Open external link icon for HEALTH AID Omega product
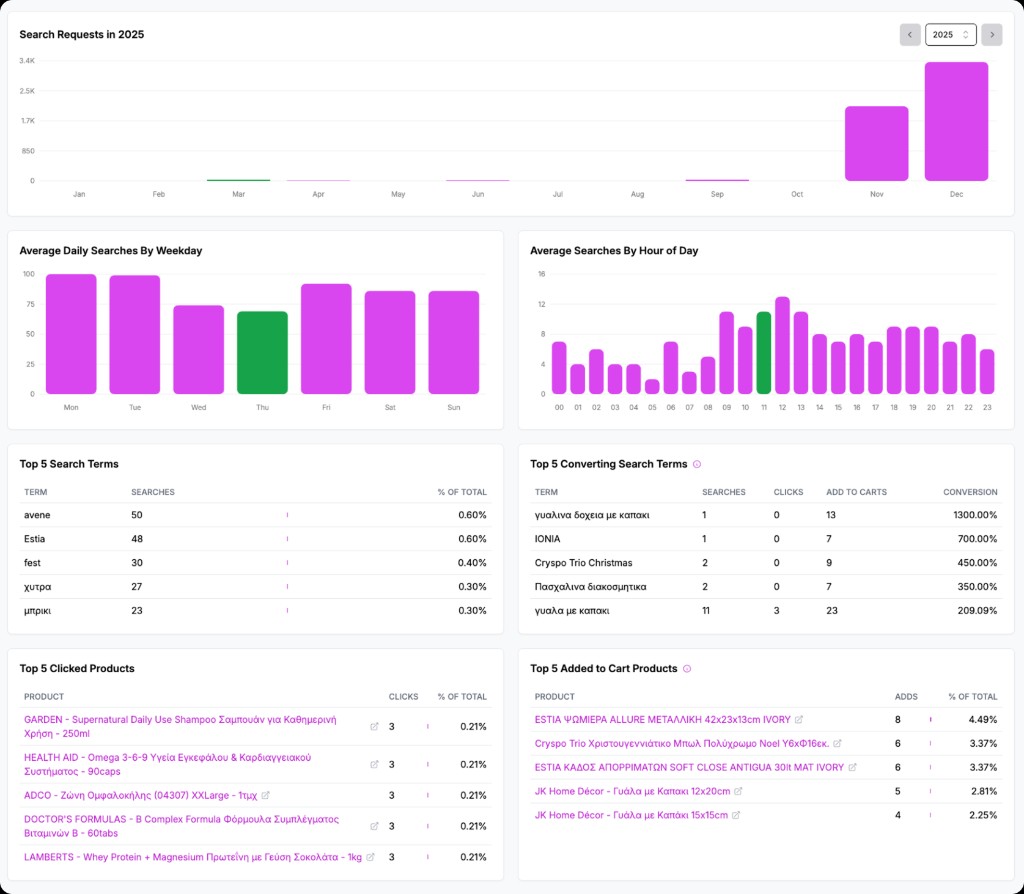This screenshot has height=894, width=1024. click(374, 764)
